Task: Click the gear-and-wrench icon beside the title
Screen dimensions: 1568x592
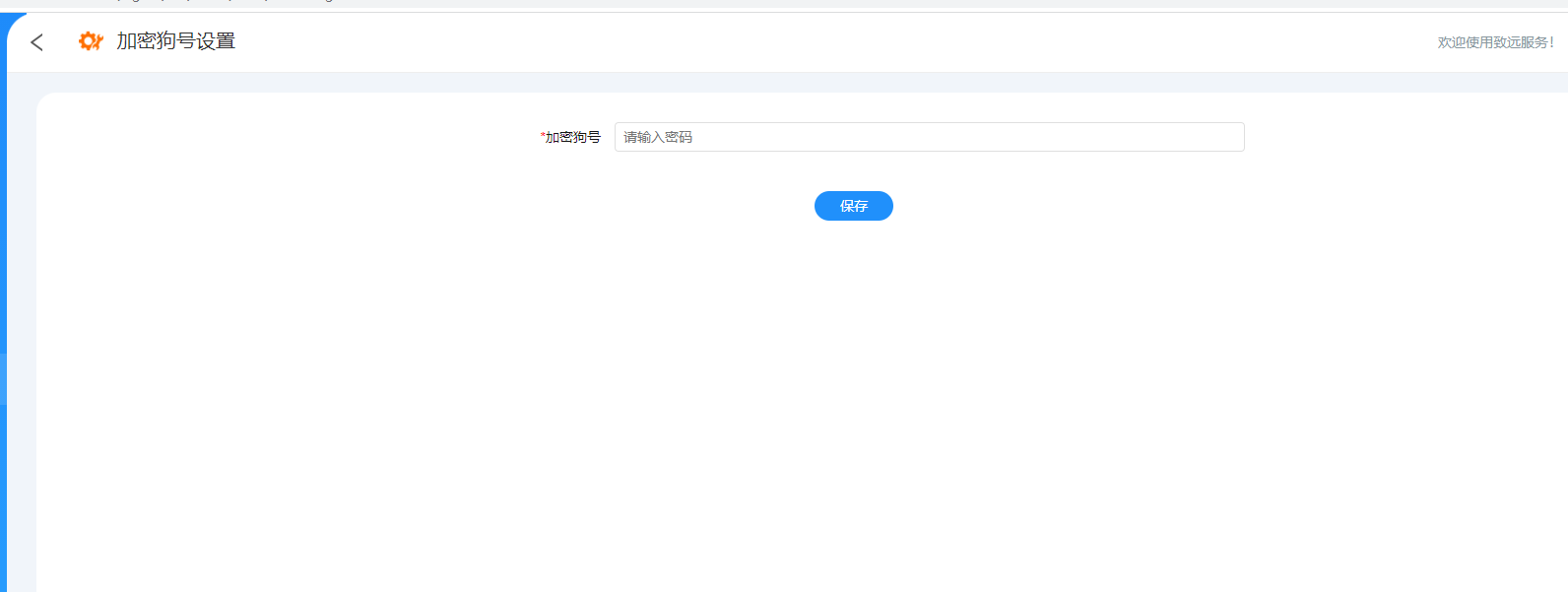Action: 91,41
